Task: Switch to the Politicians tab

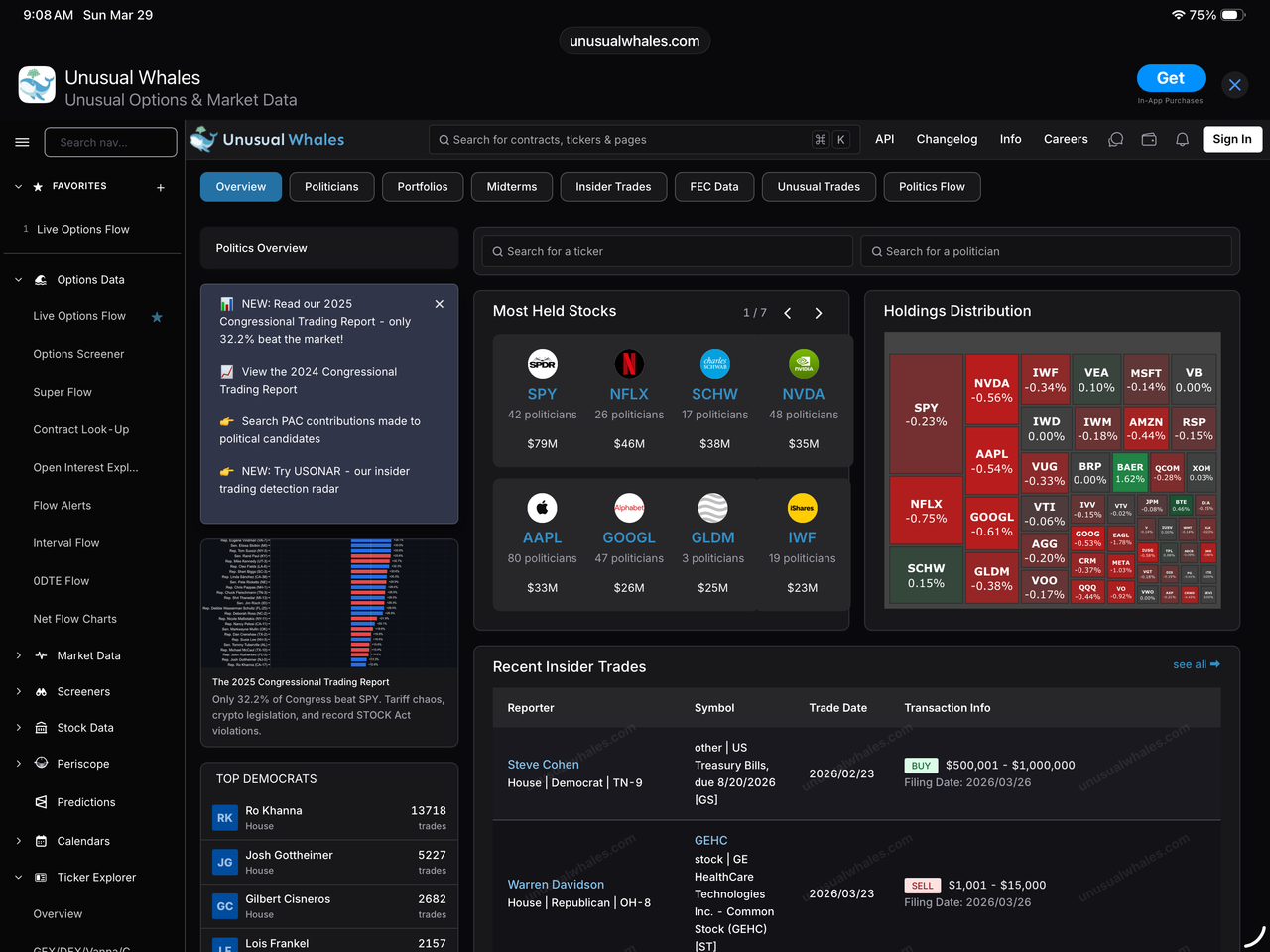Action: (x=331, y=187)
